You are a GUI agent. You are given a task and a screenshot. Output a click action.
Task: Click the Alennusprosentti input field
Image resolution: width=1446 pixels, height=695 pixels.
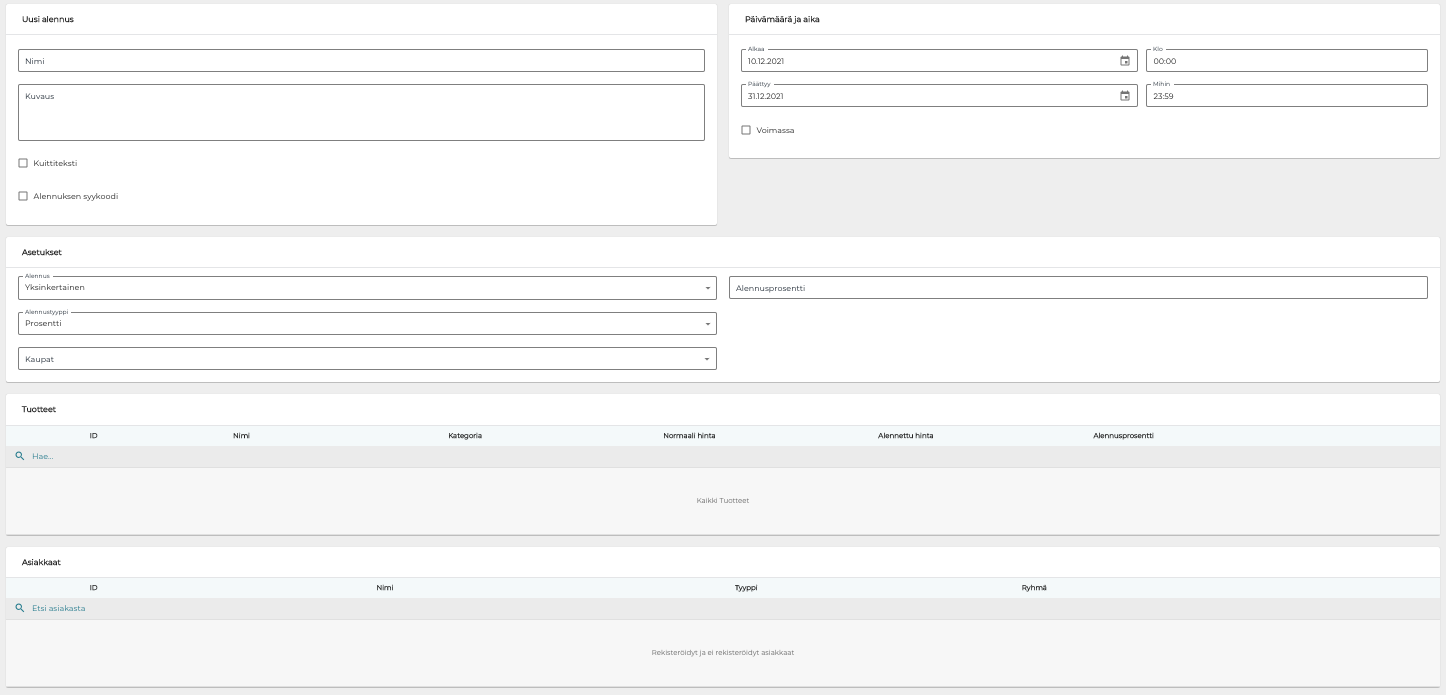[1078, 288]
